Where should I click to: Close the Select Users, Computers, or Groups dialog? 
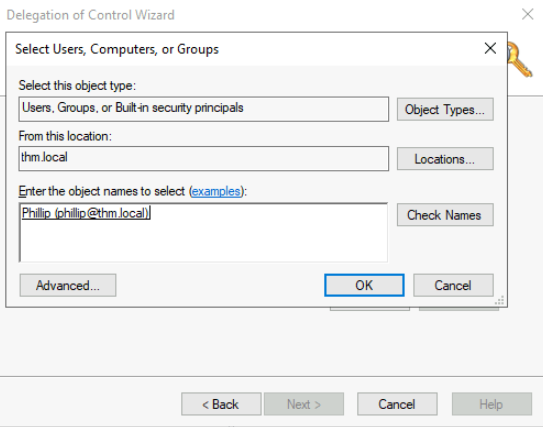[490, 48]
